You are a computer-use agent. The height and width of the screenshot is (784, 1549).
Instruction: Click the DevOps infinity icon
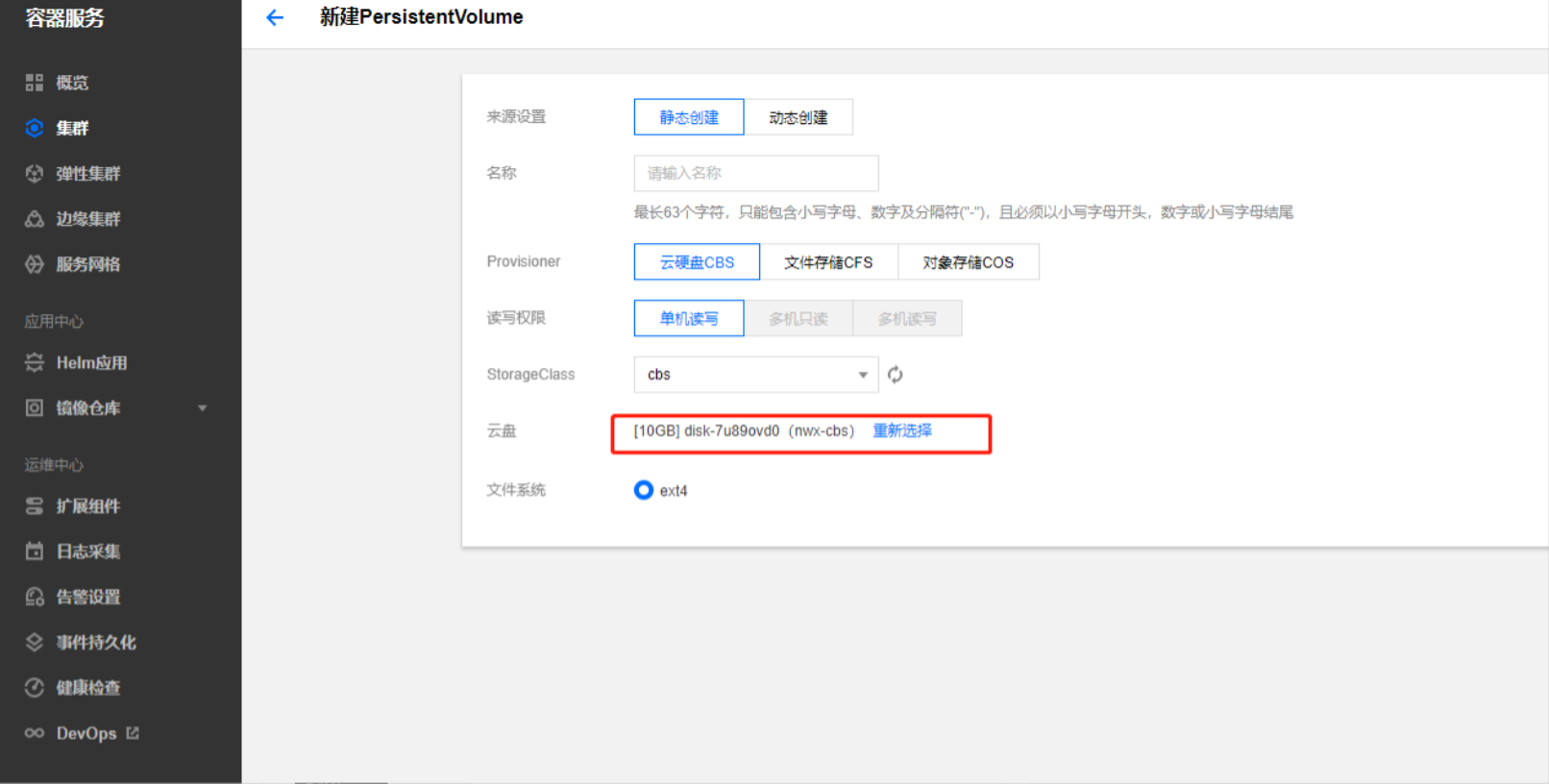pos(35,733)
